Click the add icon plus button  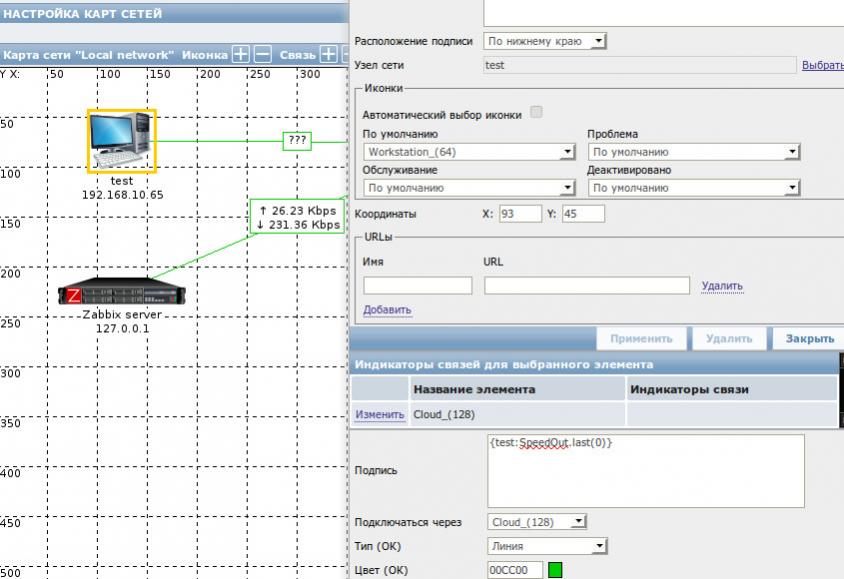240,55
